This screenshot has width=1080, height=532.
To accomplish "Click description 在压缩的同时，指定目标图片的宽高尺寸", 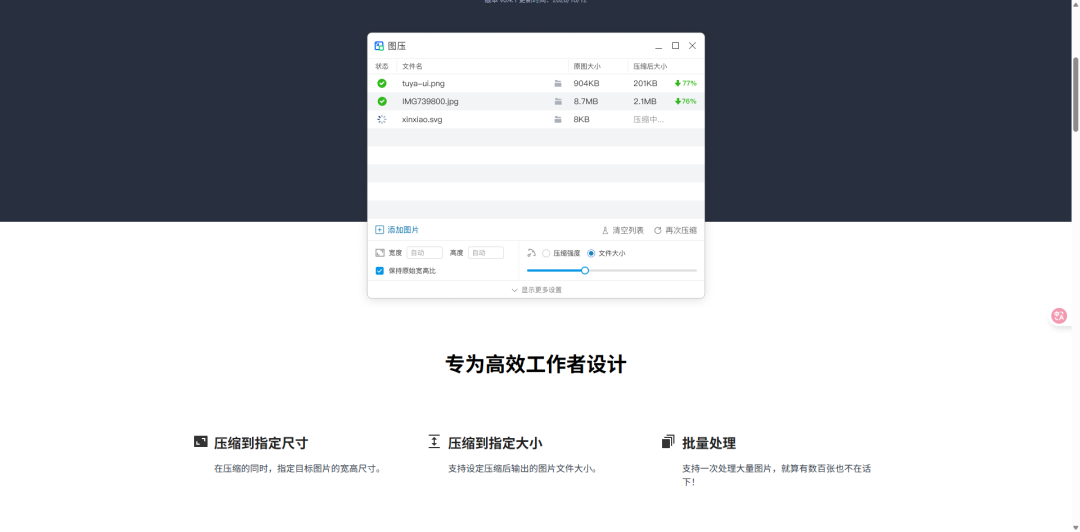I will (298, 469).
